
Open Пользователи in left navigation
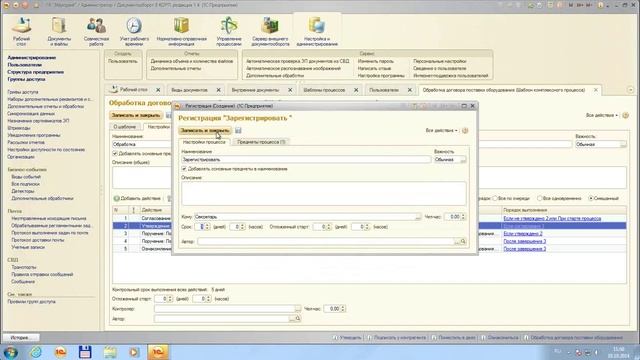25,65
